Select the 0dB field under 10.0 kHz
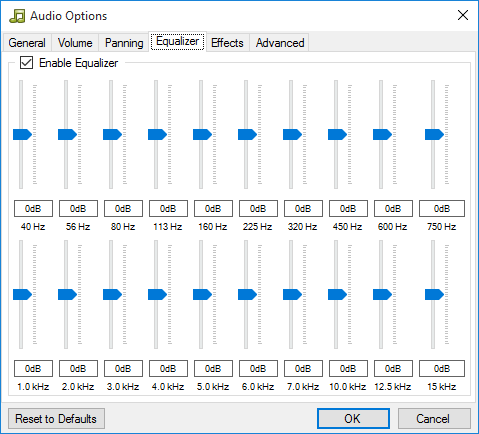This screenshot has height=434, width=479. 348,369
